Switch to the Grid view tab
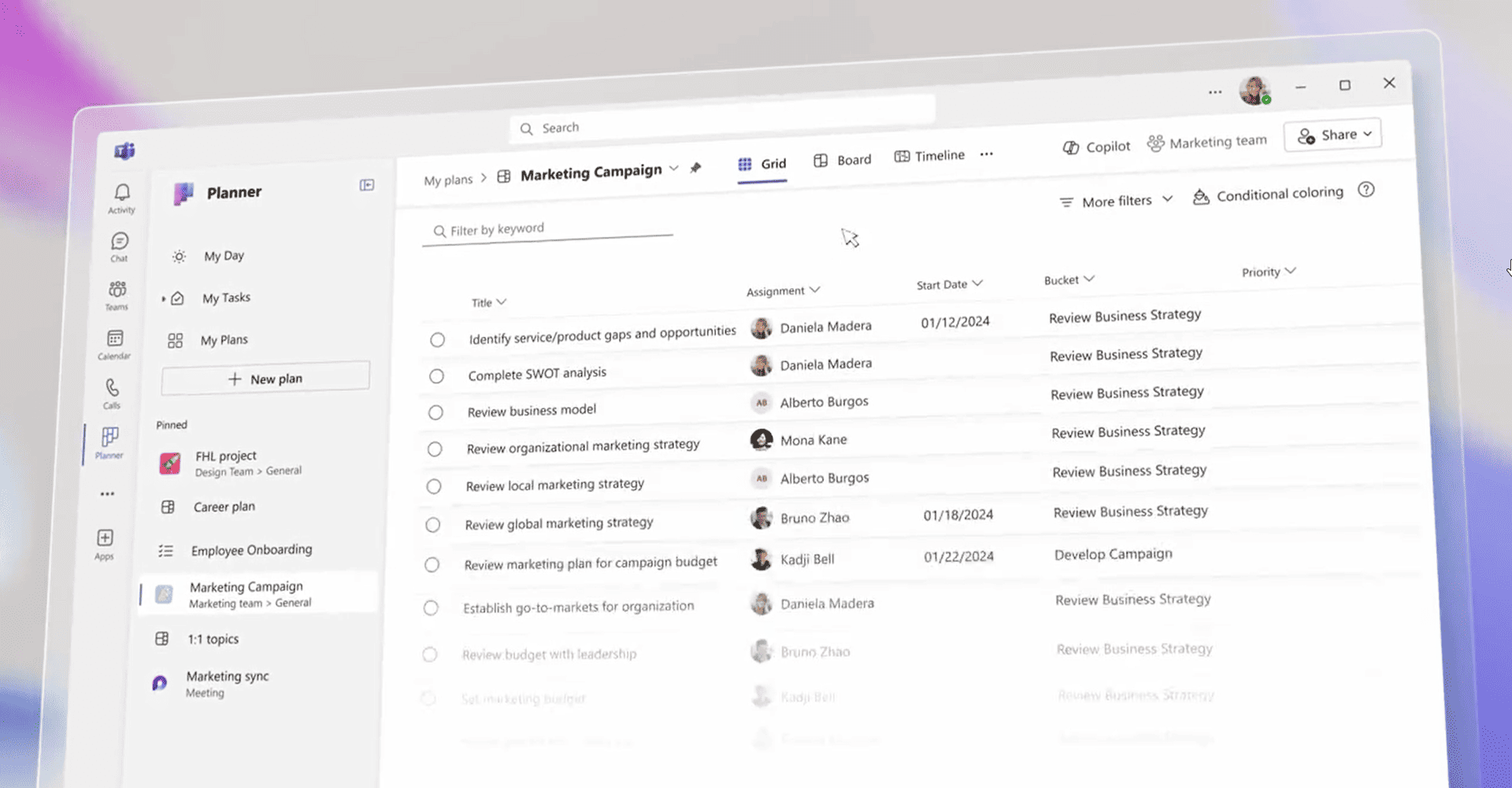Image resolution: width=1512 pixels, height=788 pixels. pyautogui.click(x=762, y=164)
